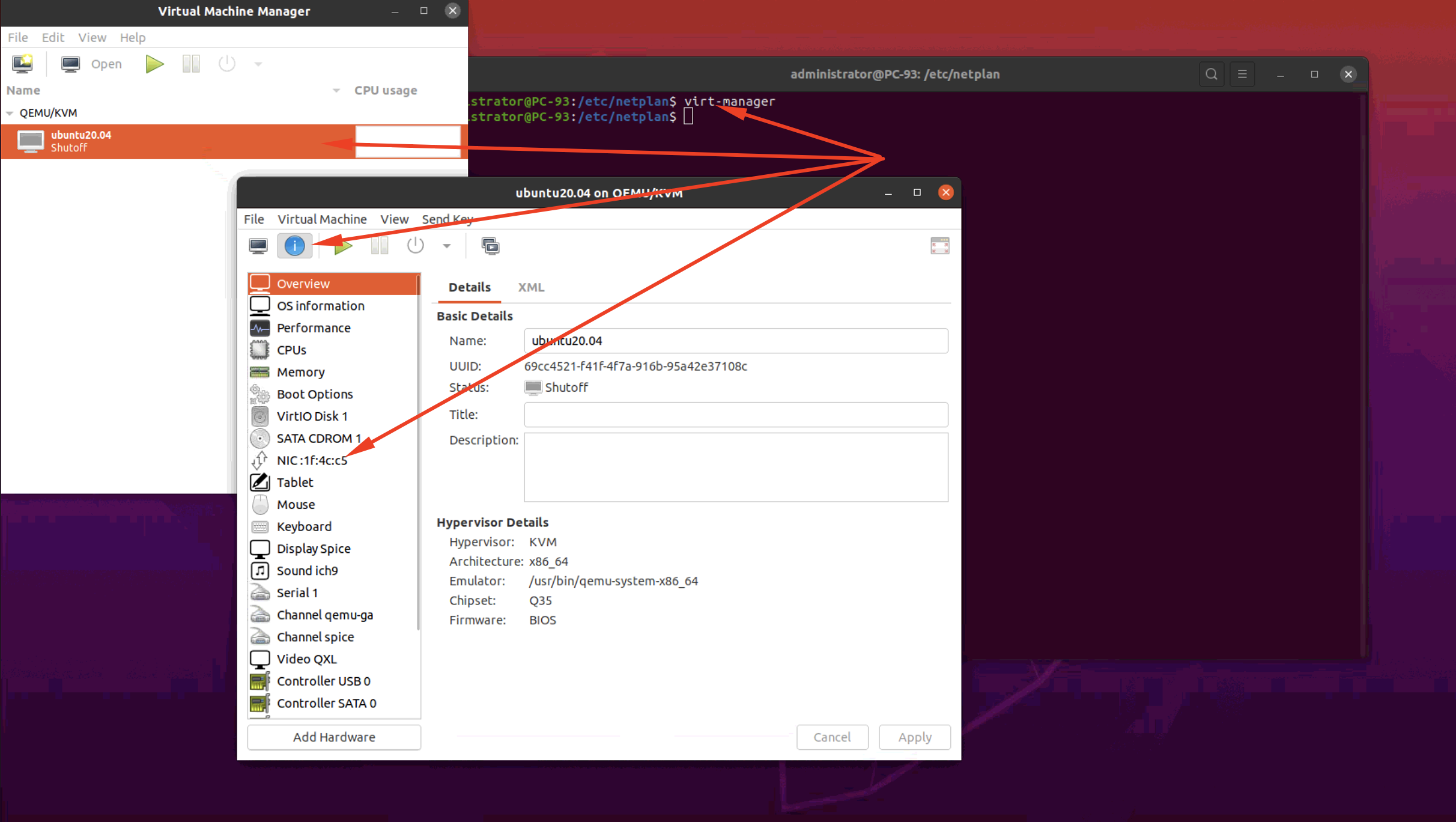The height and width of the screenshot is (822, 1456).
Task: Select Display Spice device
Action: 333,549
